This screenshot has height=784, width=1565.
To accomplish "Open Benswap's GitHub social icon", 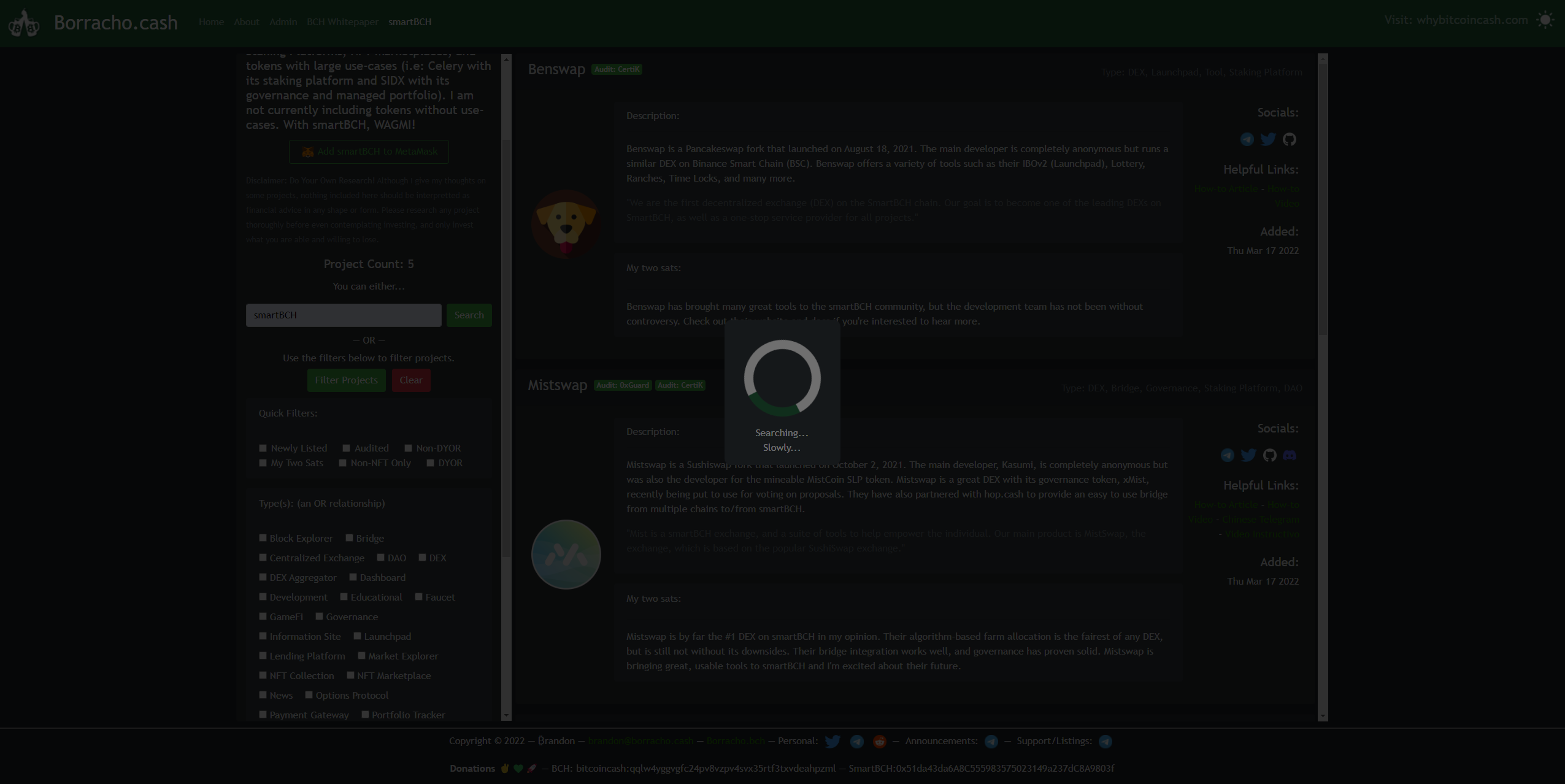I will (1290, 139).
